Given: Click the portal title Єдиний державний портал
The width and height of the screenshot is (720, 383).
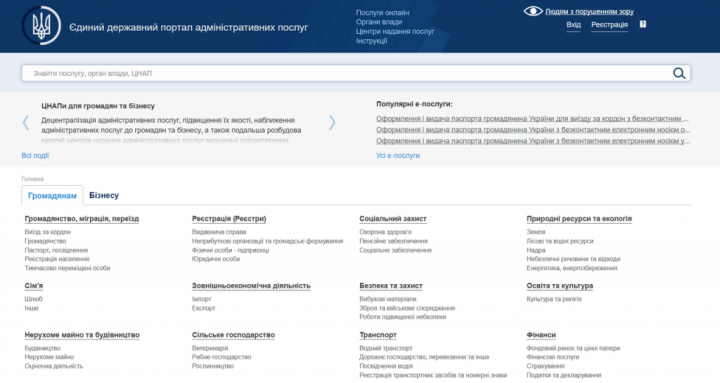Looking at the screenshot, I should pyautogui.click(x=188, y=28).
